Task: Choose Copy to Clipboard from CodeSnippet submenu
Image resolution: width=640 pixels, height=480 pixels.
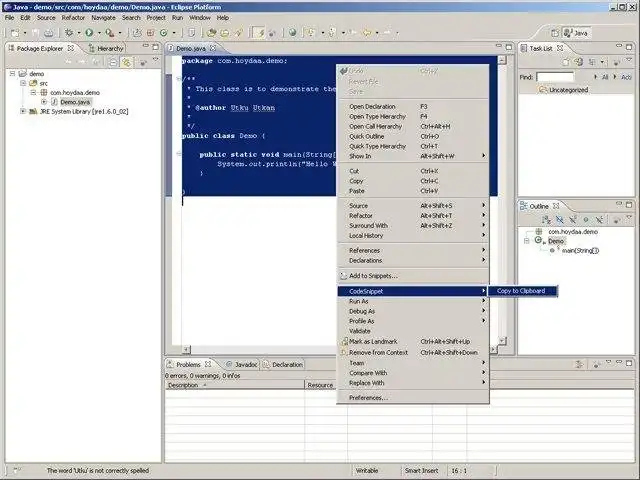Action: (x=523, y=291)
